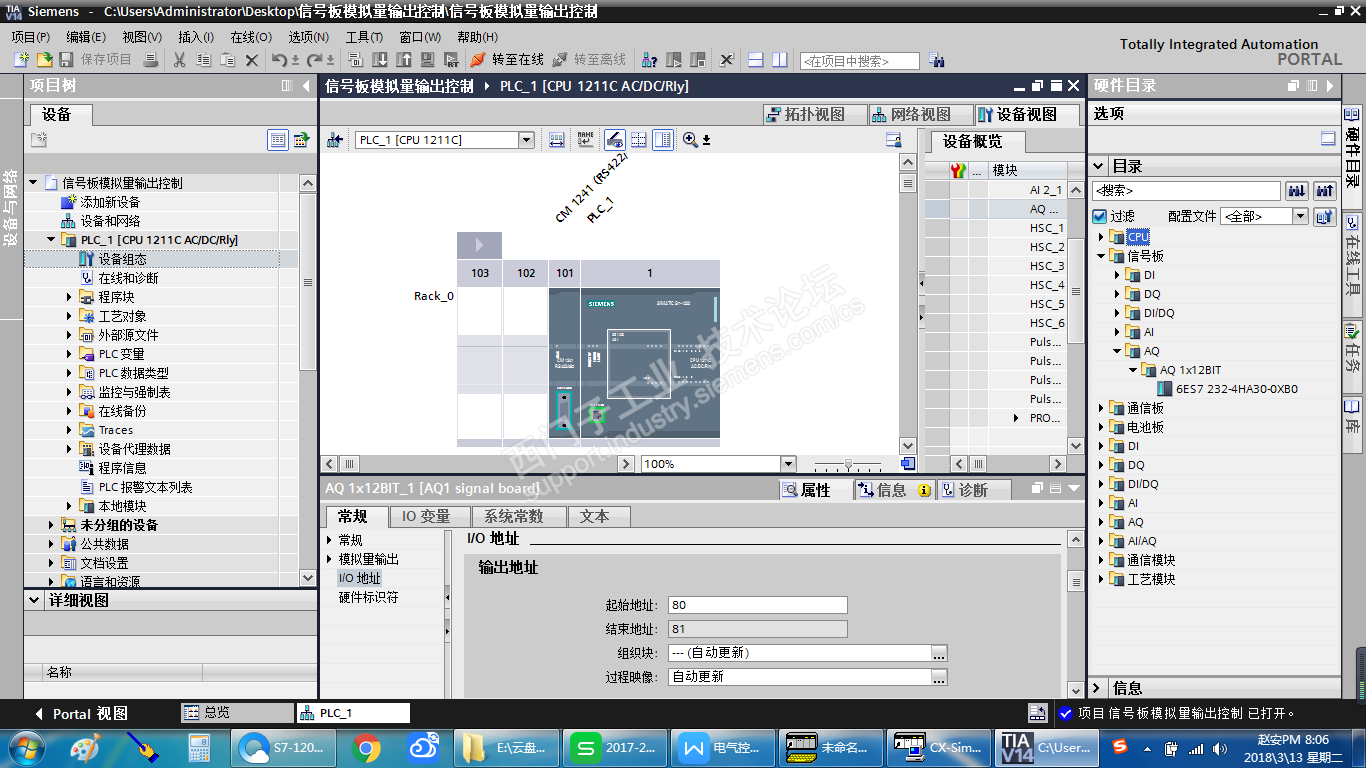Open the PLC_1 device selector dropdown
1366x768 pixels.
click(526, 140)
